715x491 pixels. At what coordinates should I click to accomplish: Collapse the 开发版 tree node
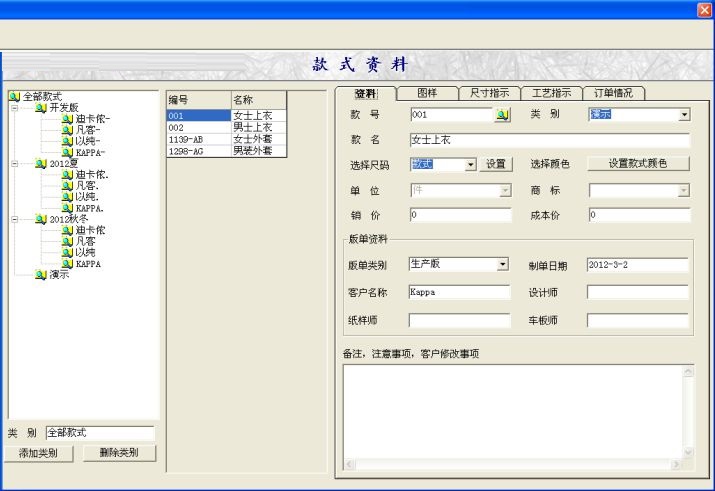click(15, 108)
